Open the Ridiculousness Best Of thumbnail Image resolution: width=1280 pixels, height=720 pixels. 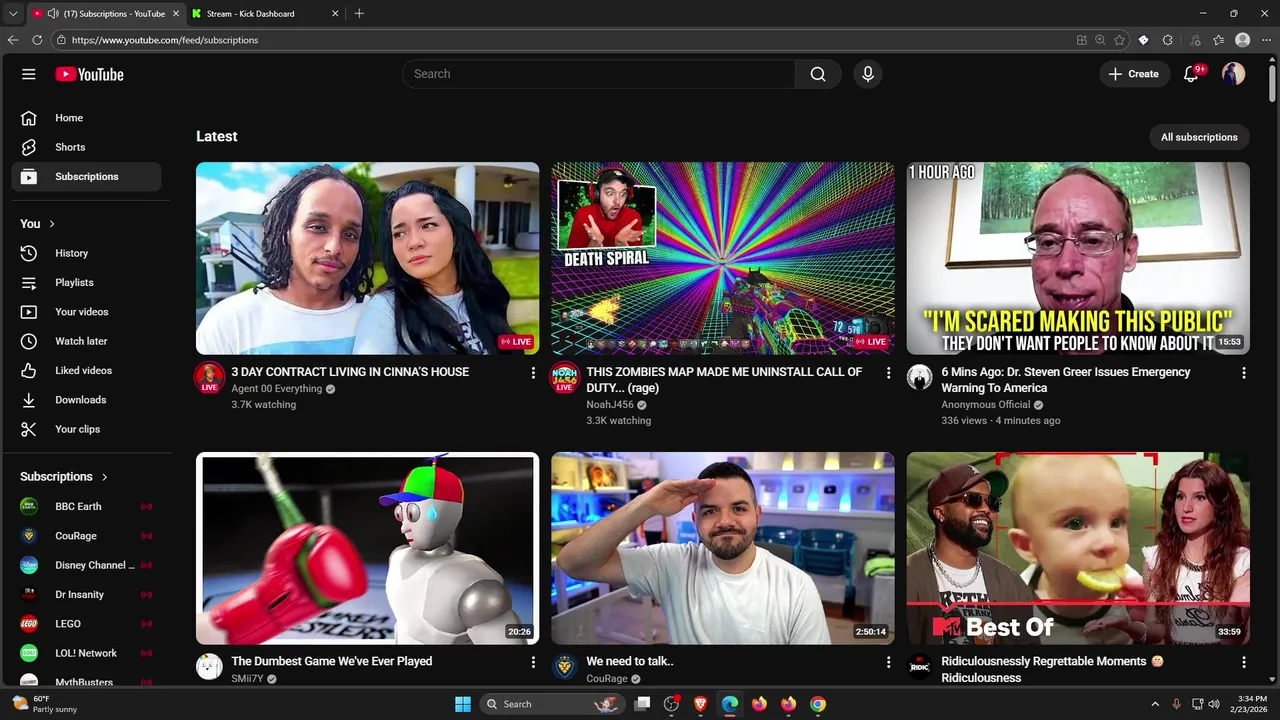click(x=1078, y=548)
